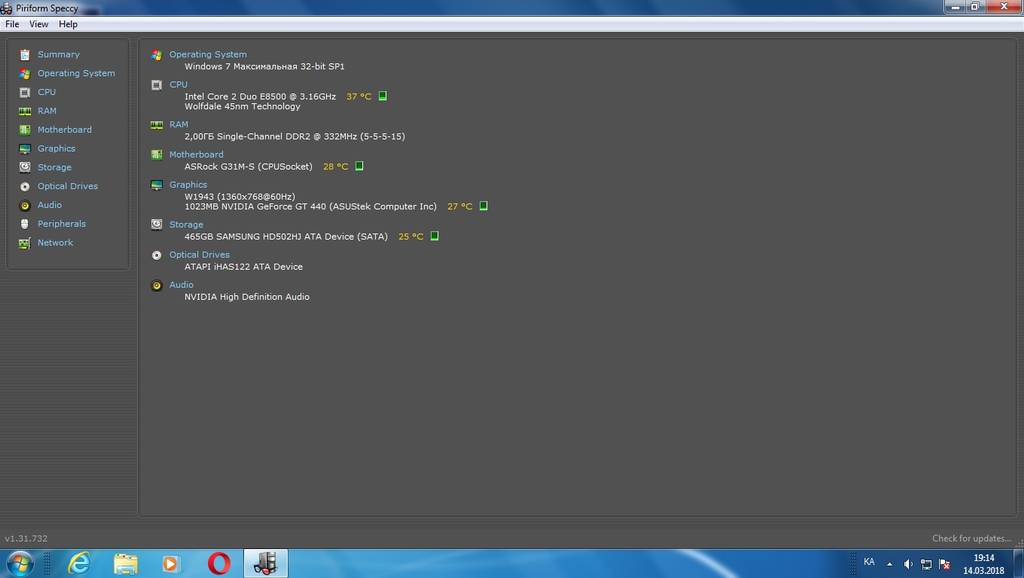Select CPU in the sidebar
The image size is (1024, 578).
[46, 92]
